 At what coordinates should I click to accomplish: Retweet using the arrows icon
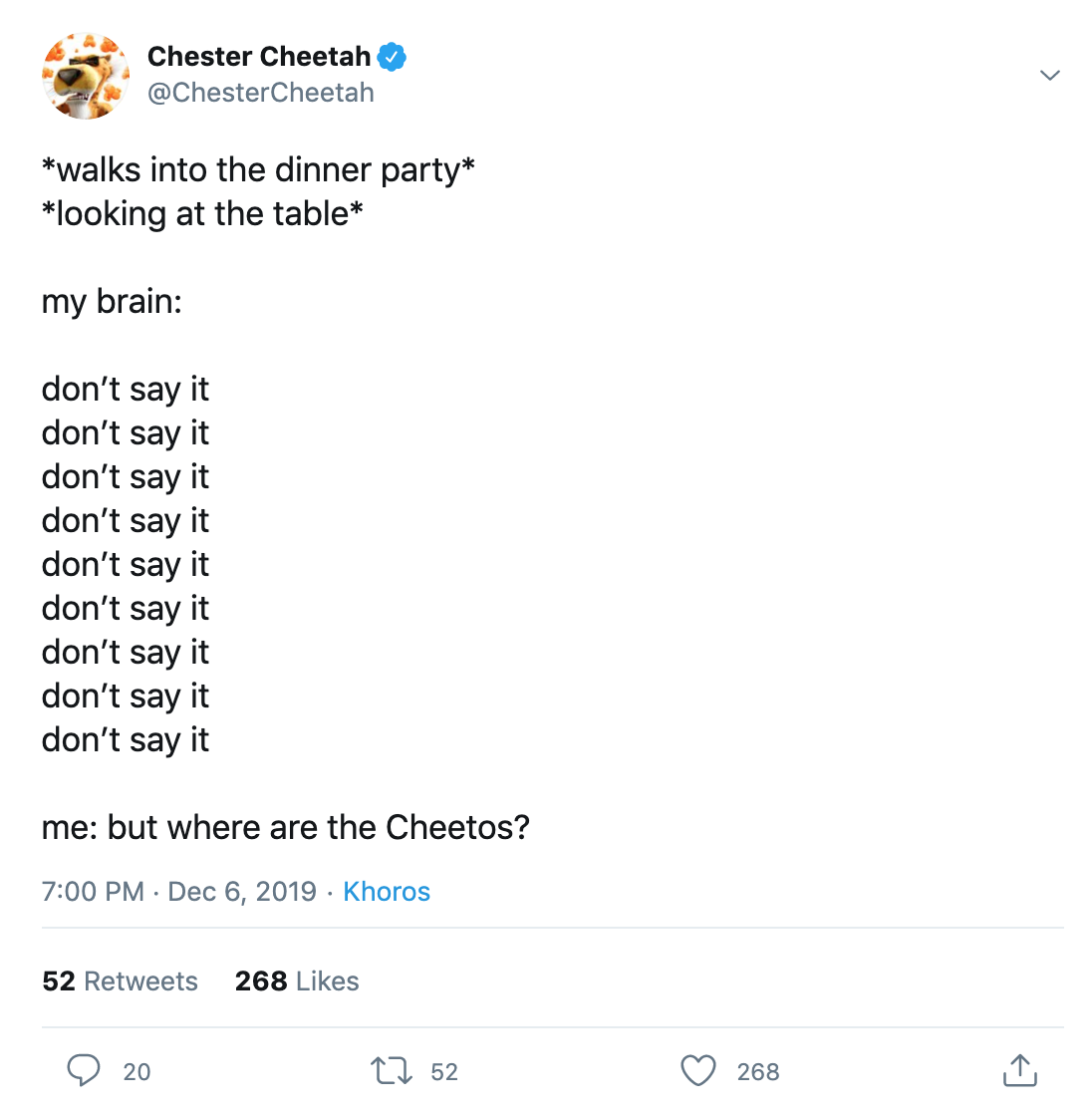391,1071
